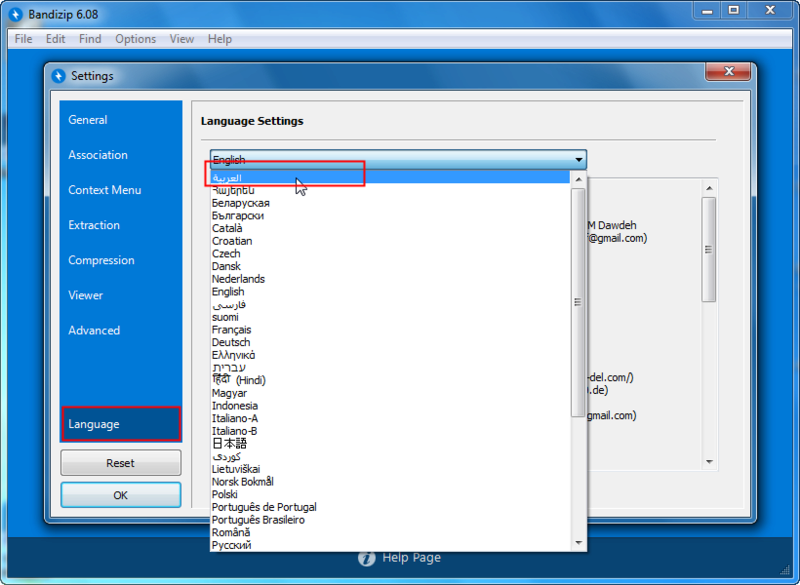Select Deutsch language option
800x585 pixels.
(390, 342)
